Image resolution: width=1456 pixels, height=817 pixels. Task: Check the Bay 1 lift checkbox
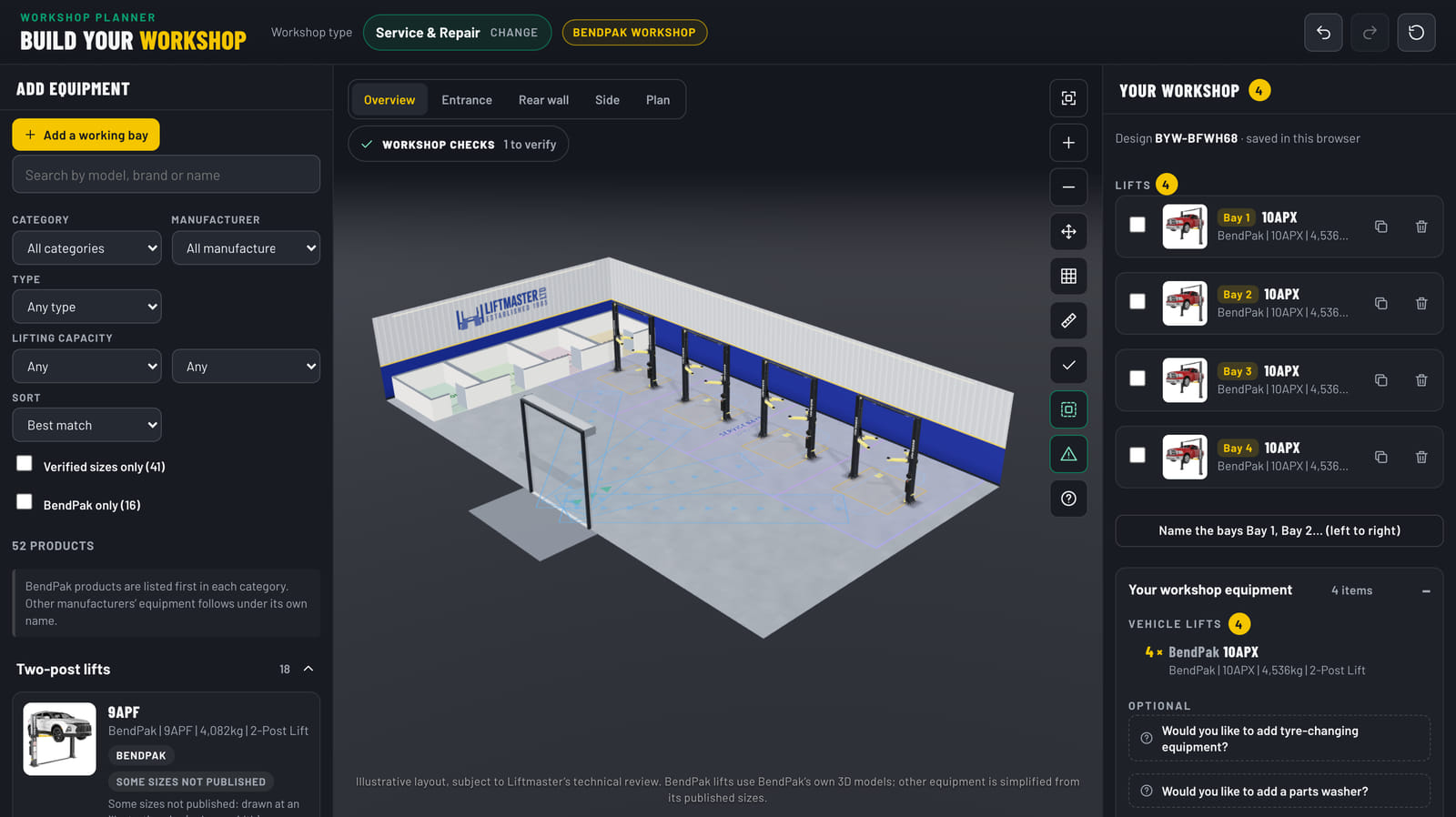(1137, 224)
